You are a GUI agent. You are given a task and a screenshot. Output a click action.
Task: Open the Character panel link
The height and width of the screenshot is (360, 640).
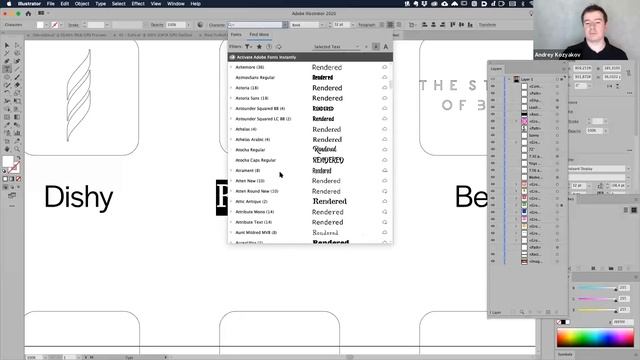pos(217,25)
